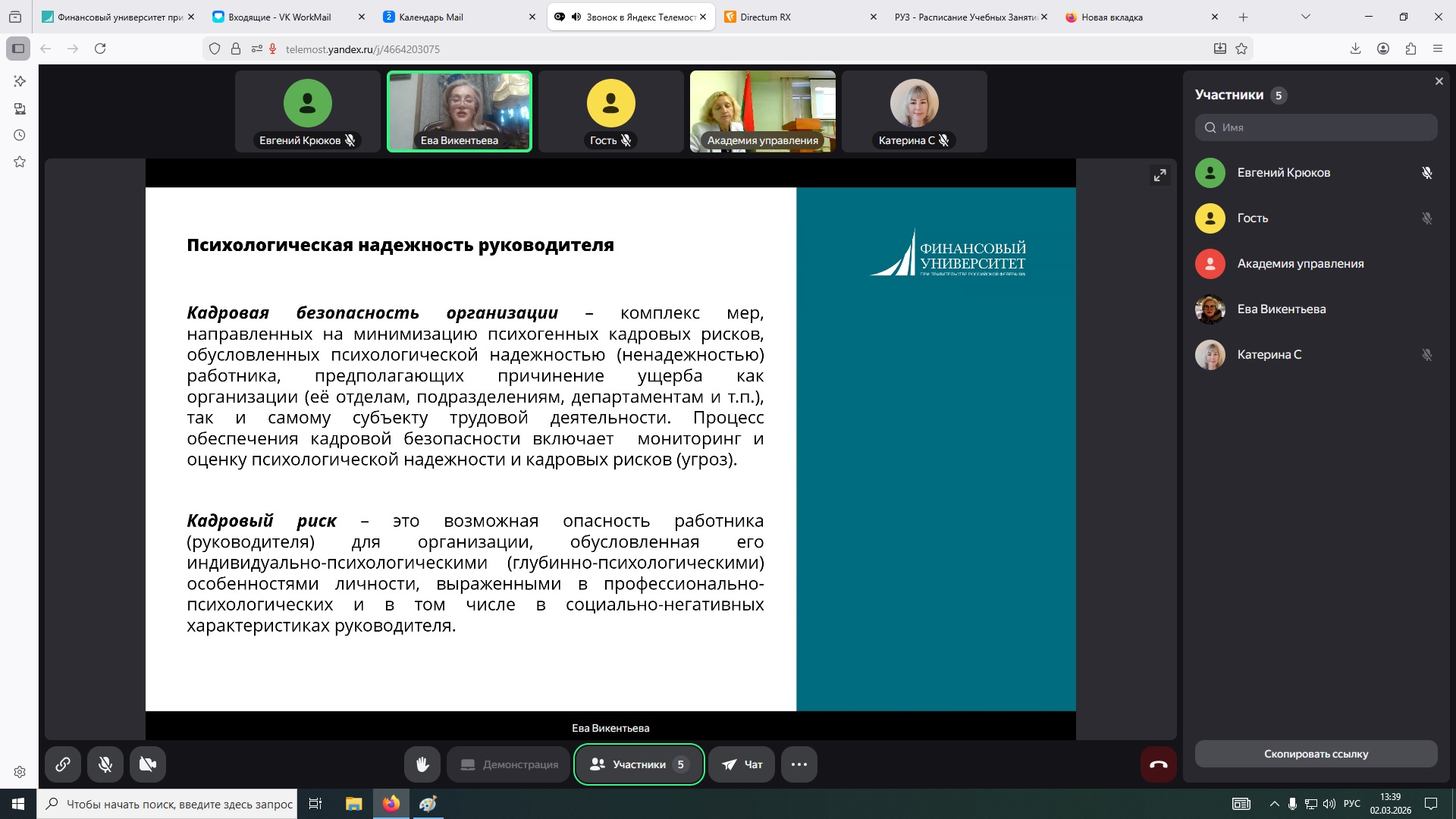The image size is (1456, 819).
Task: Toggle the camera on or off
Action: click(x=148, y=764)
